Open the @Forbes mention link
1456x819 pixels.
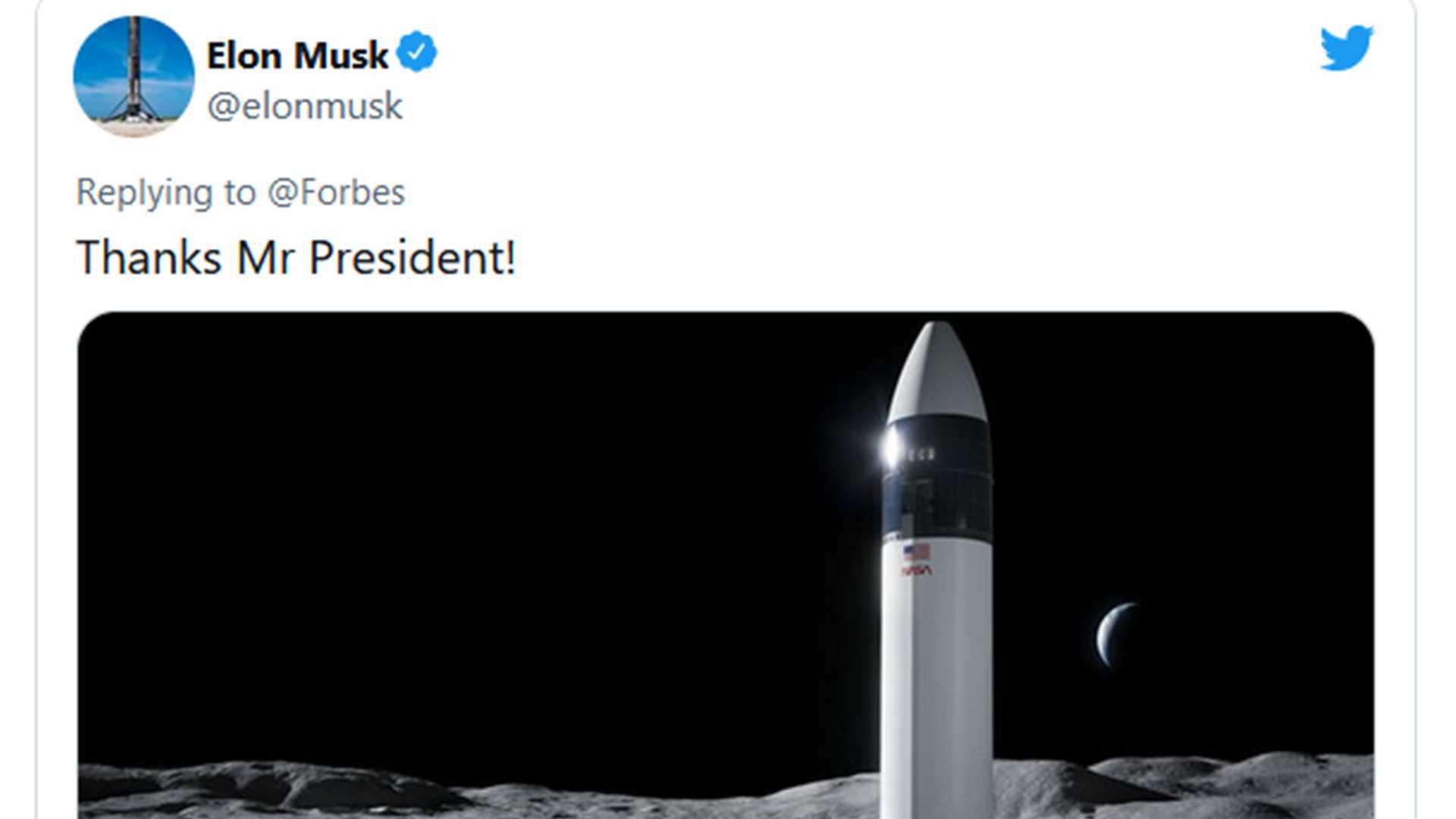[337, 192]
